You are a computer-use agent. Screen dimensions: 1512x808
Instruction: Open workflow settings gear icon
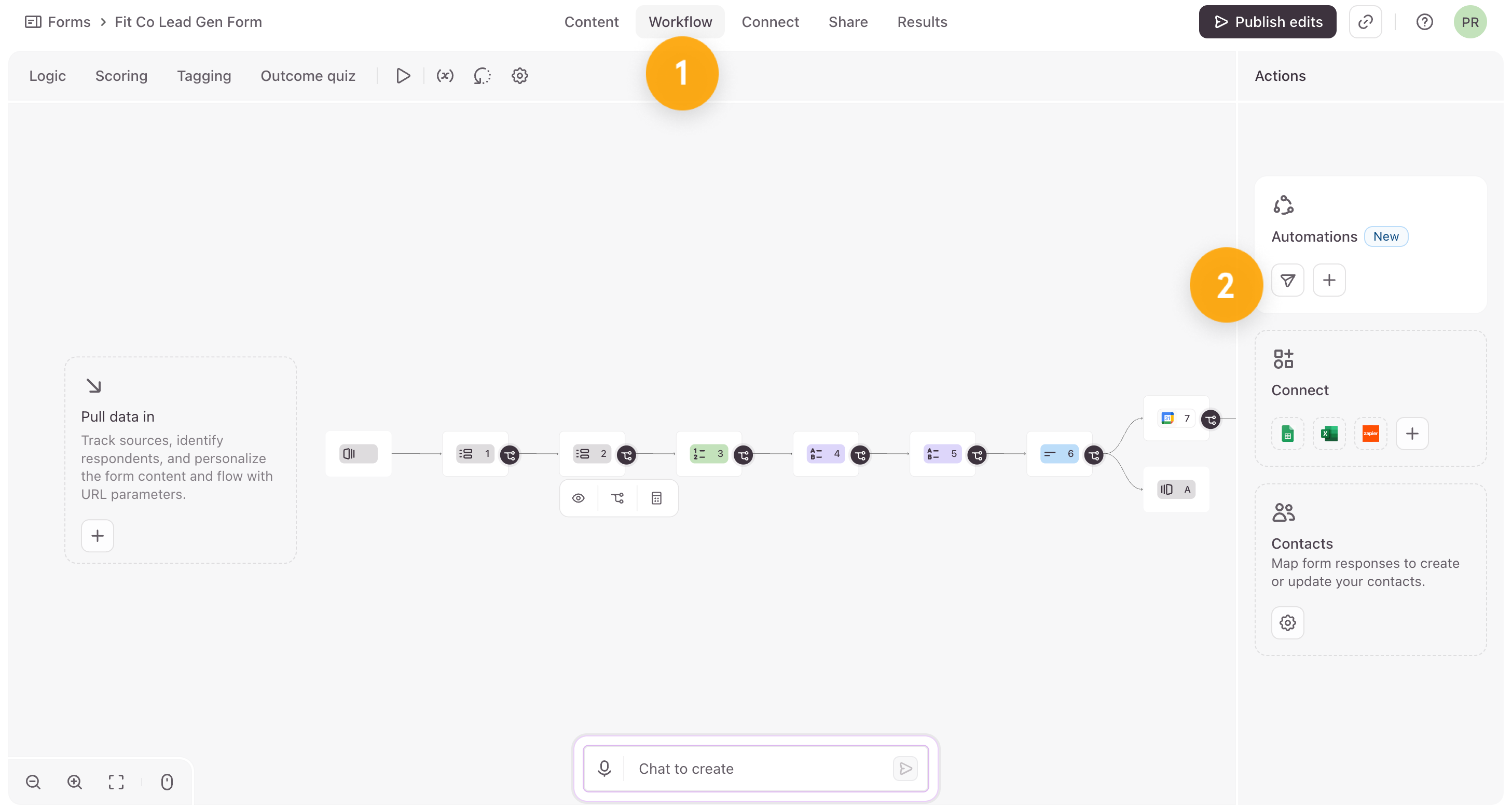coord(519,76)
